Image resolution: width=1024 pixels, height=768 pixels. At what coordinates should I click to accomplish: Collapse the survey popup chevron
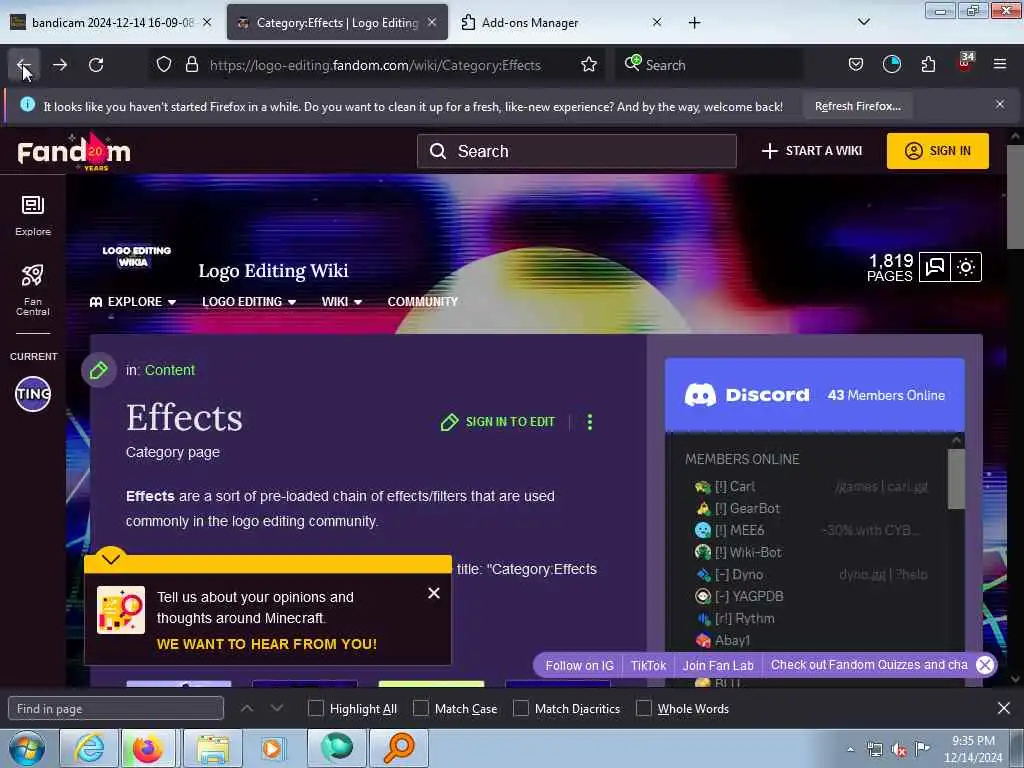pyautogui.click(x=110, y=558)
